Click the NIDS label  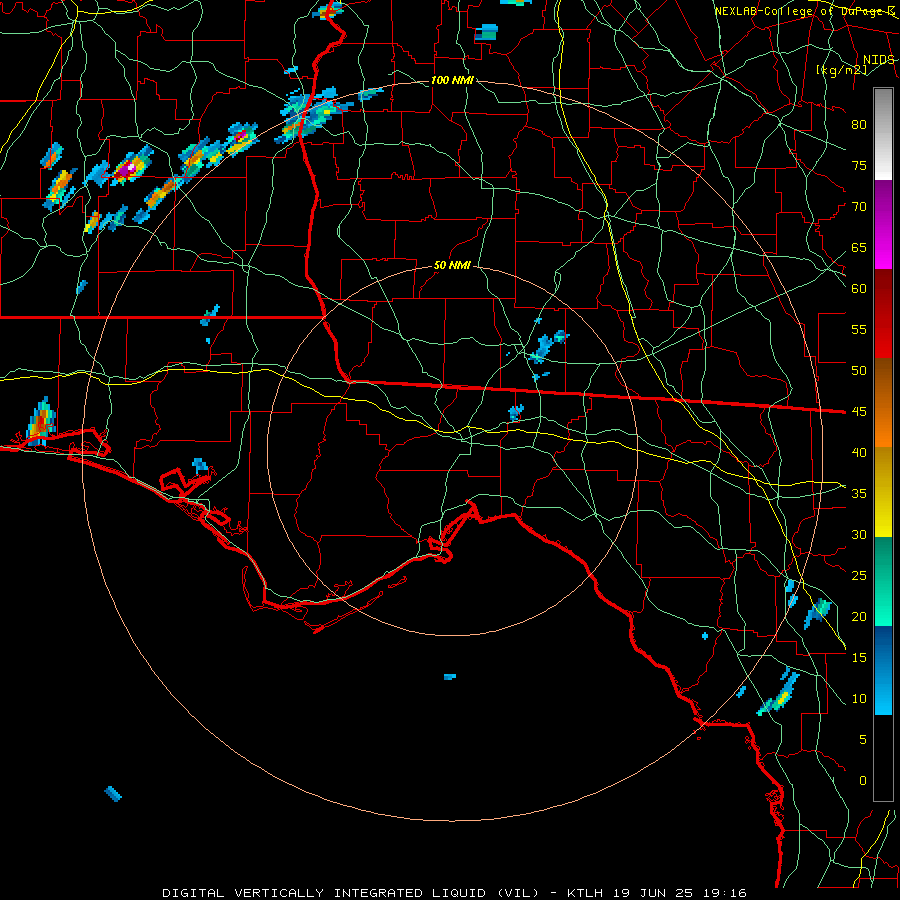(x=879, y=60)
